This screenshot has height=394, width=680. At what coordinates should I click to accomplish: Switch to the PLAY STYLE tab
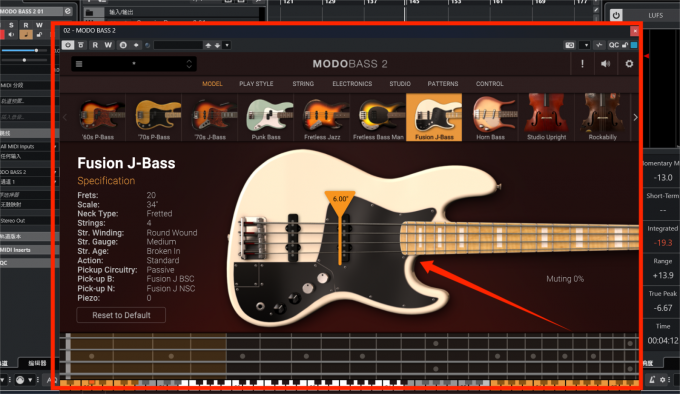[256, 84]
